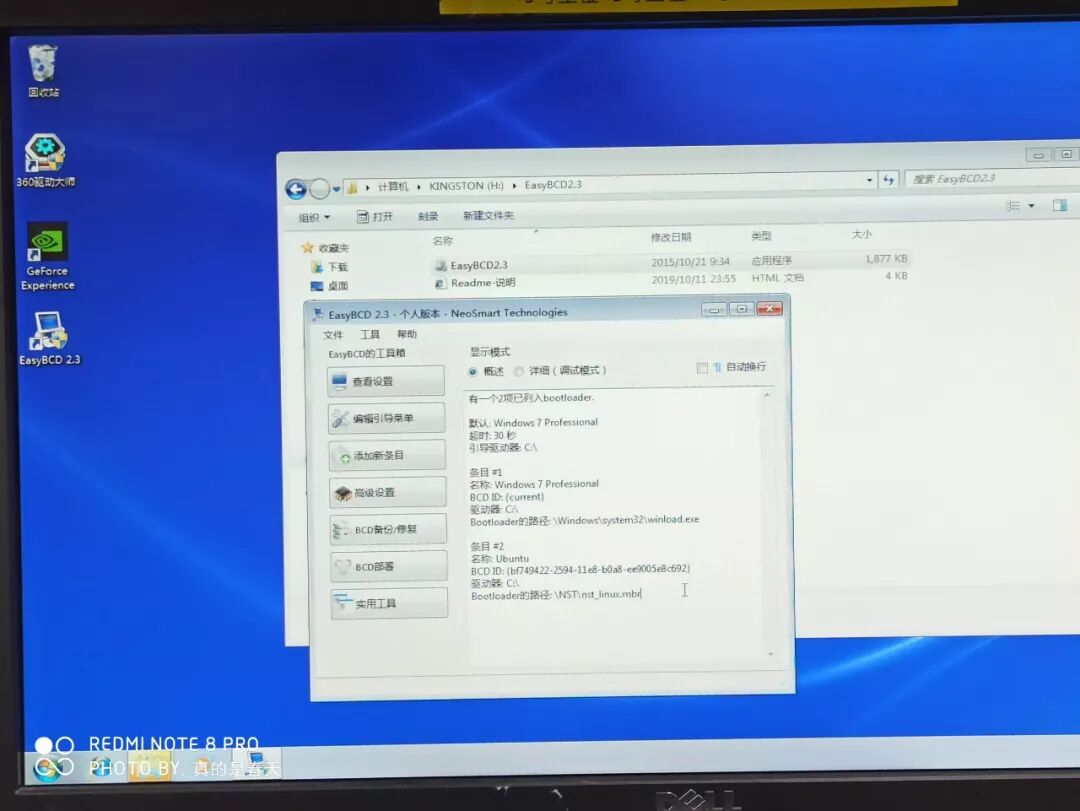Viewport: 1080px width, 811px height.
Task: Expand the view options dropdown arrow
Action: 1031,206
